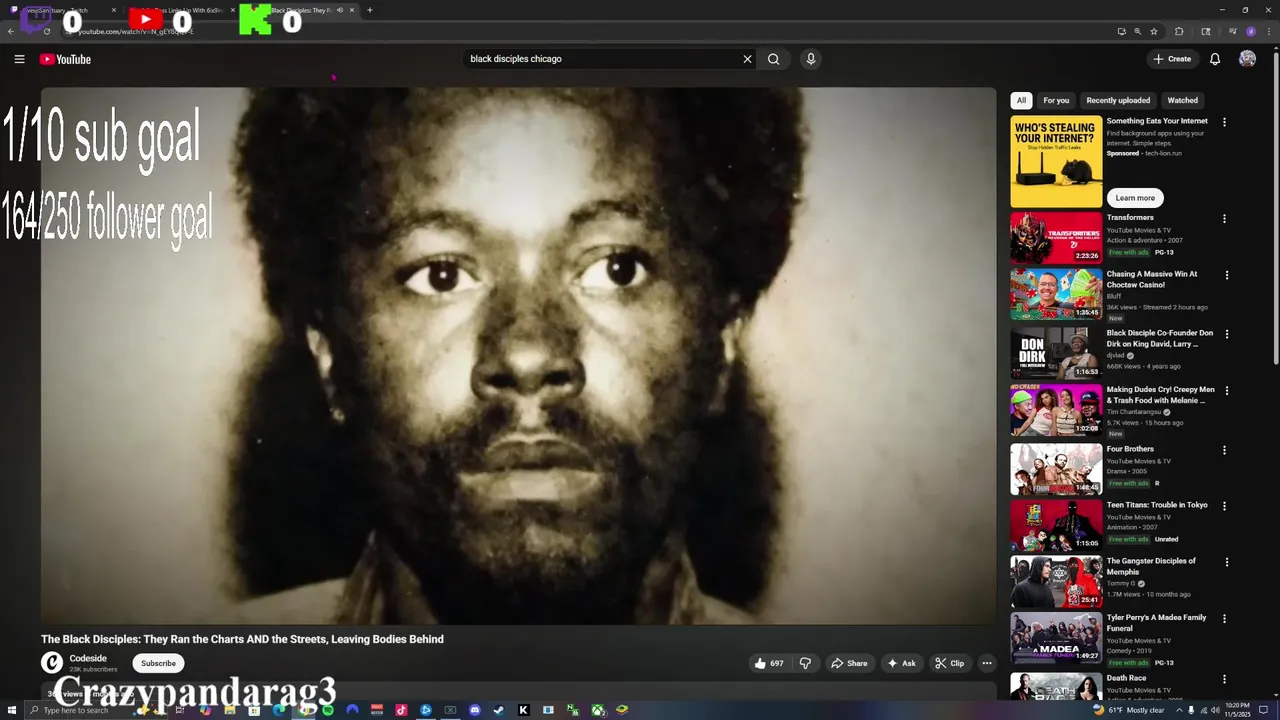Screen dimensions: 1280x720
Task: Click the magnifying glass search button
Action: click(773, 59)
